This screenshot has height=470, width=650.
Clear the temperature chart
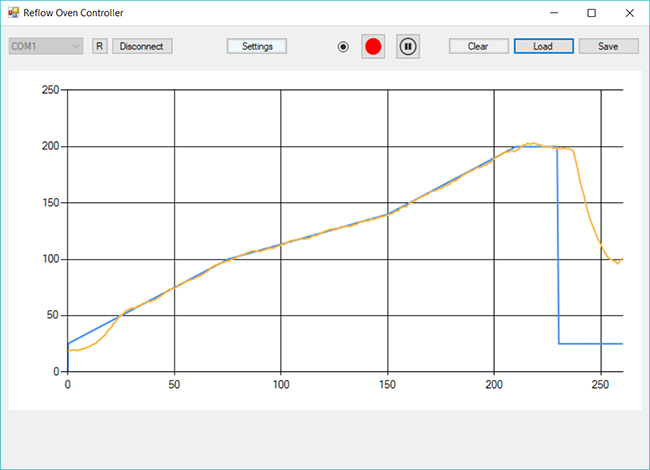tap(478, 46)
